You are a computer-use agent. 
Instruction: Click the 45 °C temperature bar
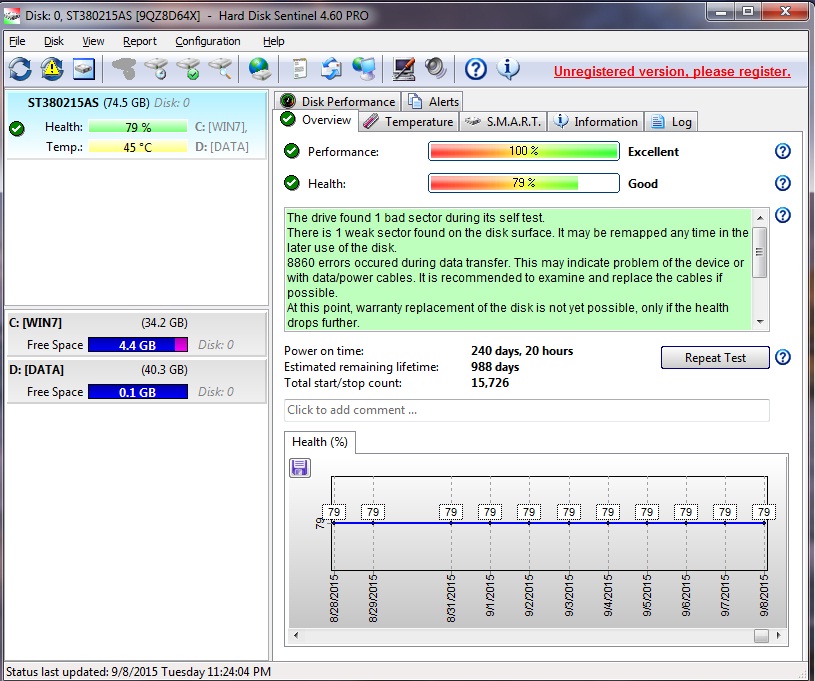point(138,147)
